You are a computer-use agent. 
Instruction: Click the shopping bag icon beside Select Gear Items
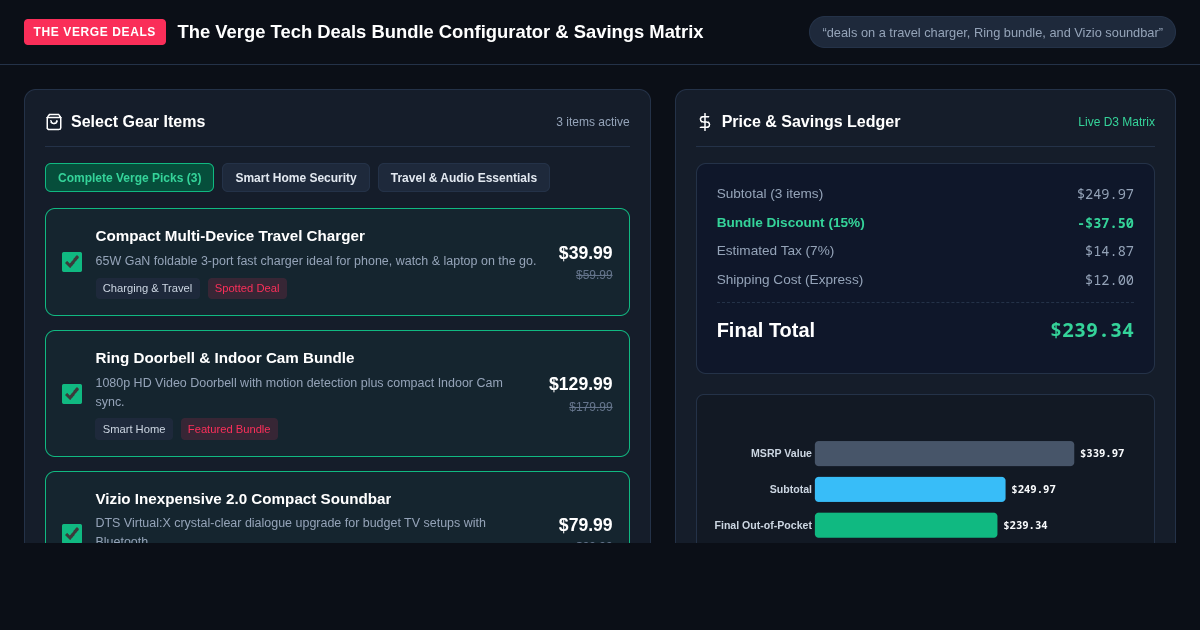pyautogui.click(x=54, y=122)
